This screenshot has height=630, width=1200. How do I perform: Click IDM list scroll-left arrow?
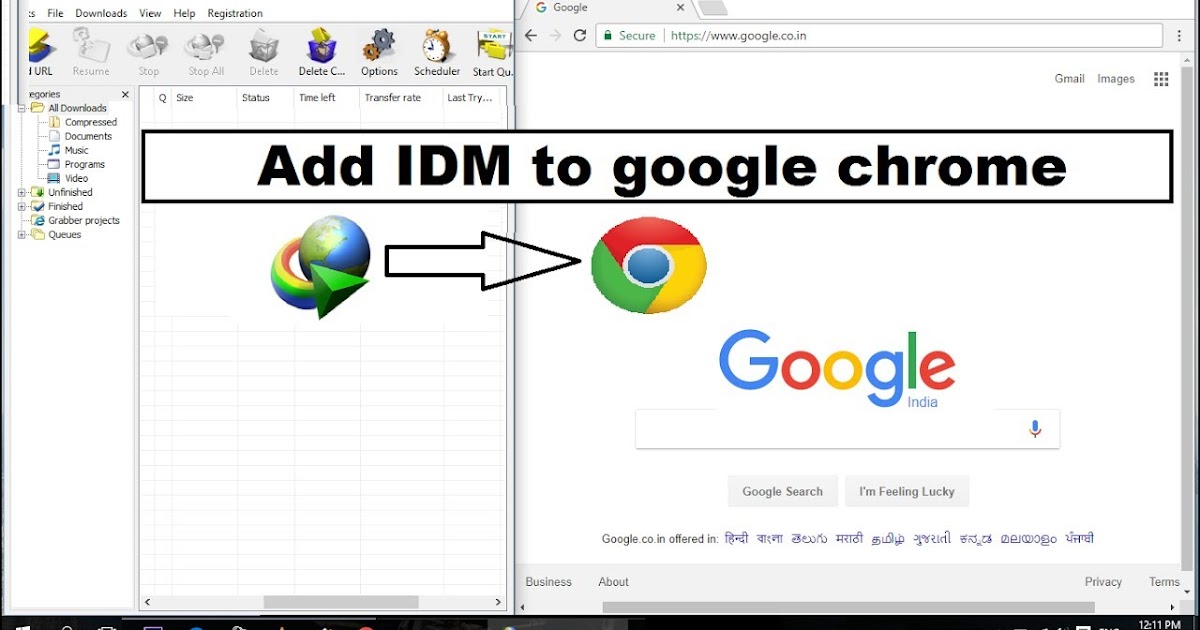(148, 602)
